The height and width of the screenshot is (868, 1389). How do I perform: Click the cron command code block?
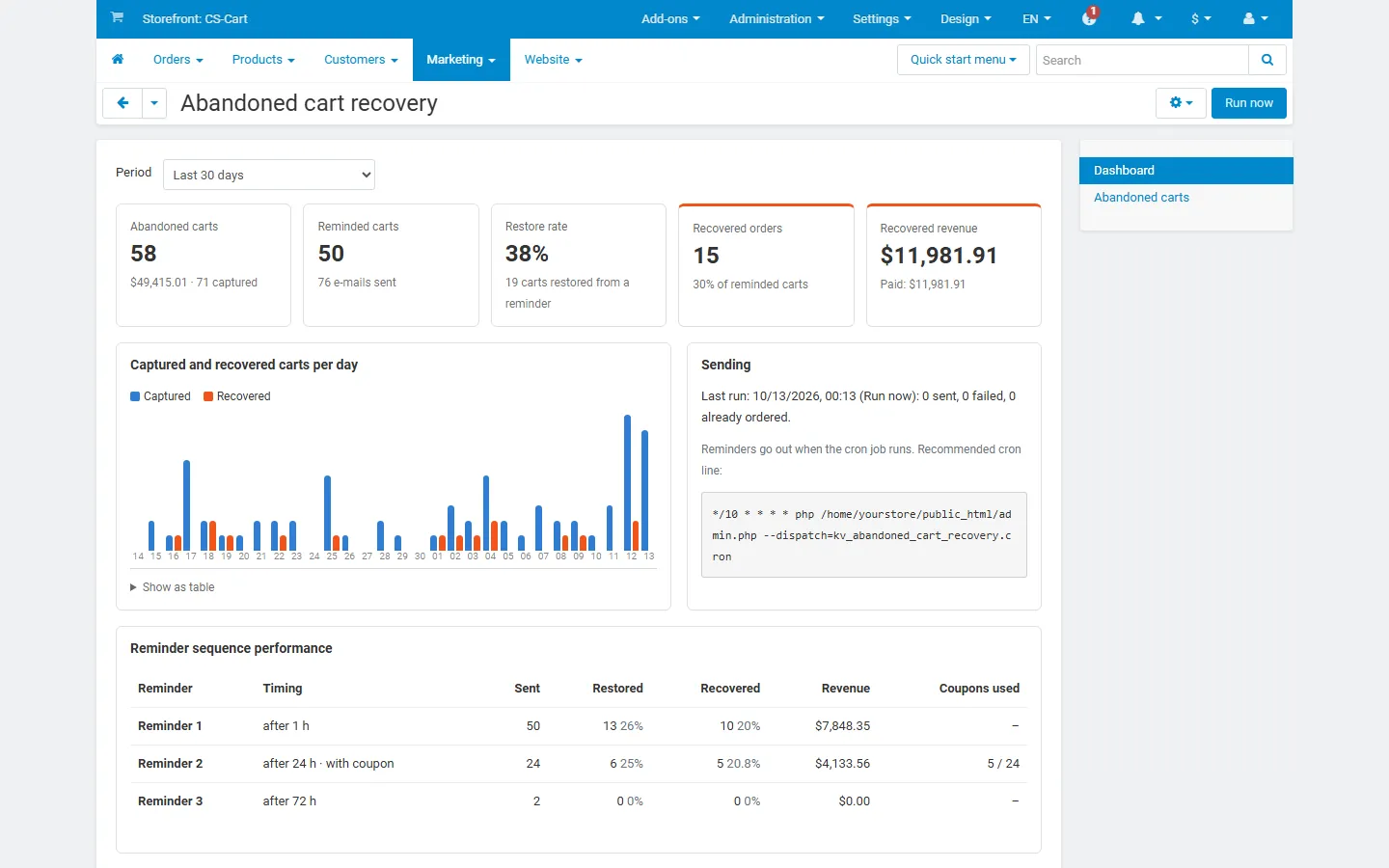(x=863, y=535)
